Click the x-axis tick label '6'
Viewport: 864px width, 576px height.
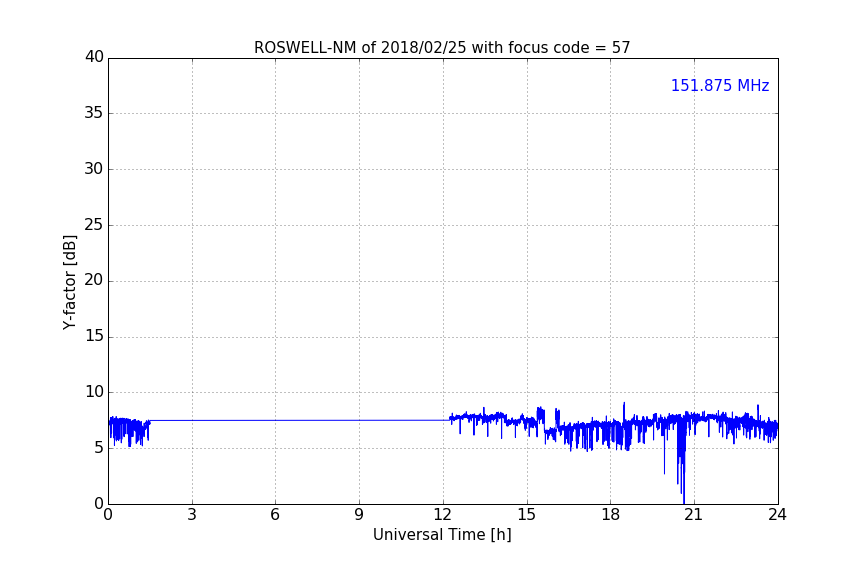coord(275,515)
